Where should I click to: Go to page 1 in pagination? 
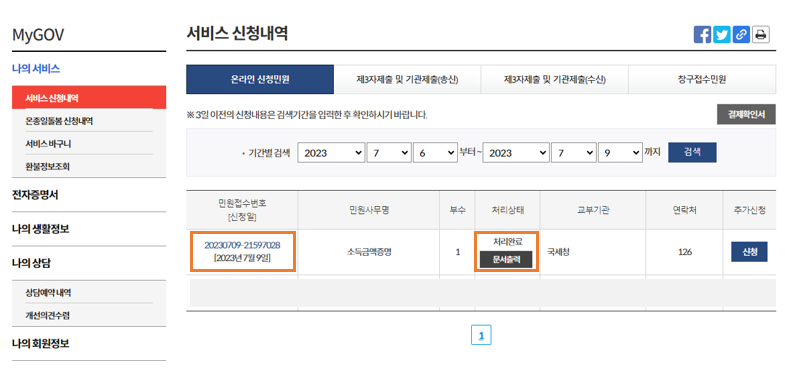[481, 335]
